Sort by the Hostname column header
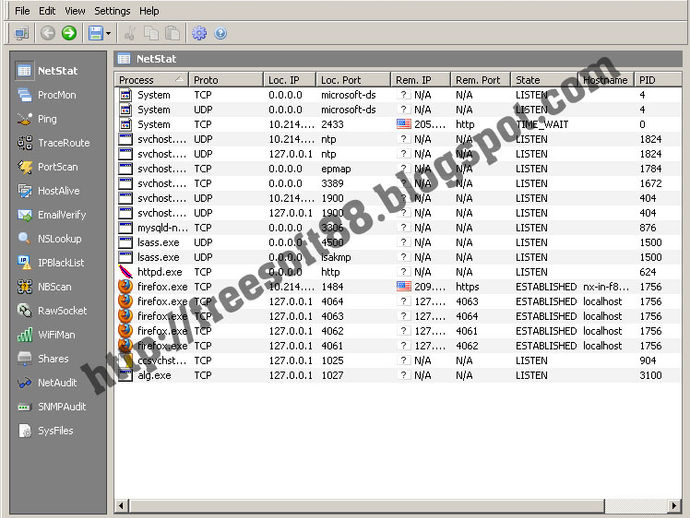Image resolution: width=690 pixels, height=518 pixels. [606, 80]
